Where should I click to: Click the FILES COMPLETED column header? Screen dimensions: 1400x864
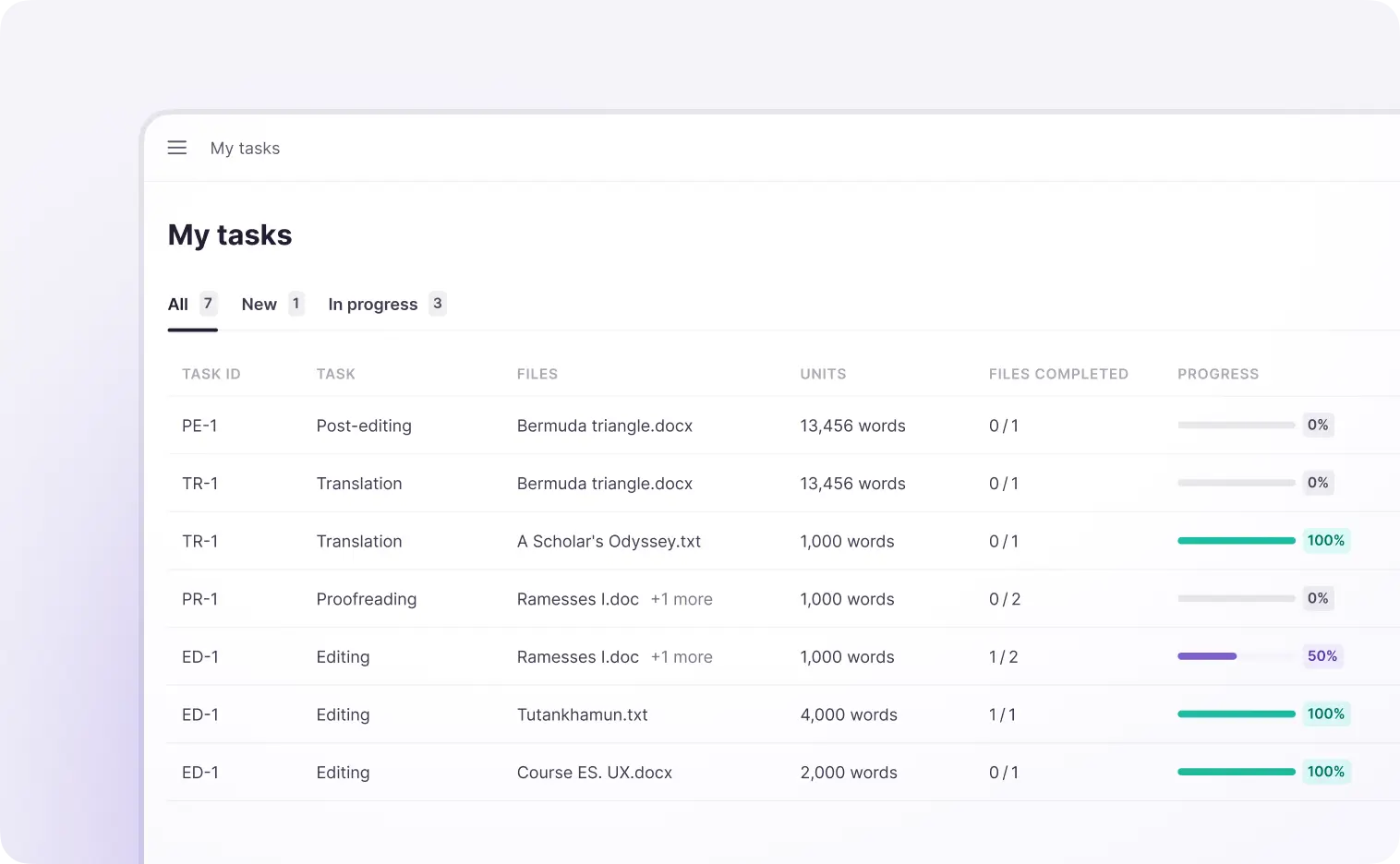pos(1058,374)
